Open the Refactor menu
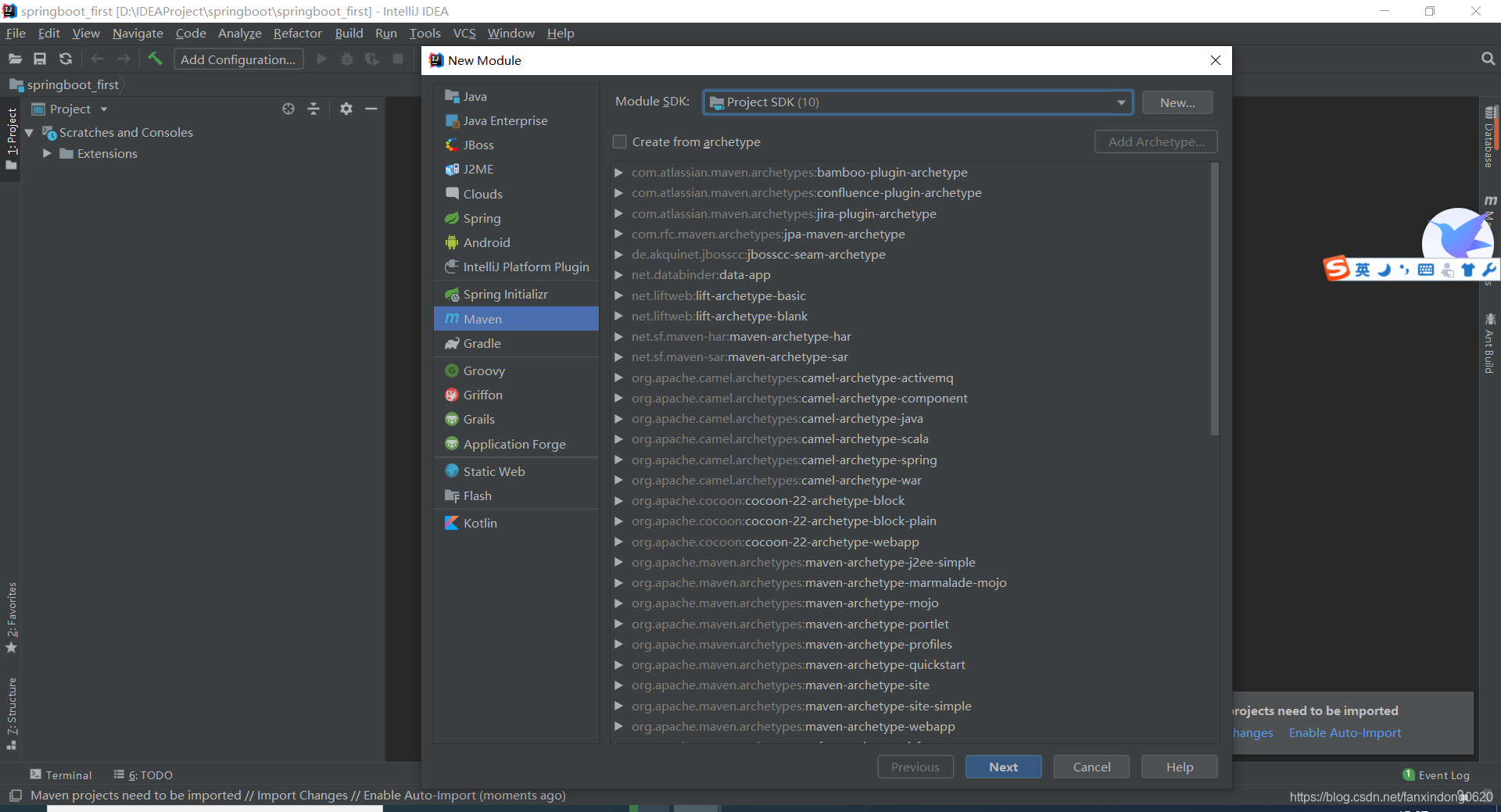The image size is (1501, 812). (297, 33)
